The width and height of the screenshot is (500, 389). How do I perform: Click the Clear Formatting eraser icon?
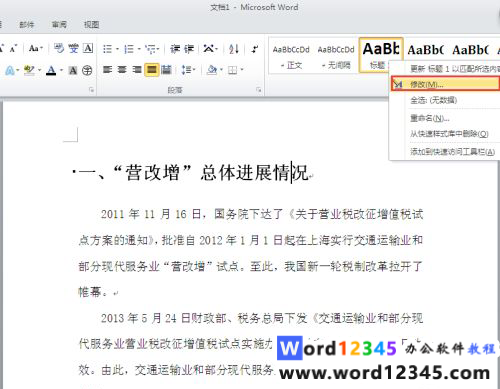pyautogui.click(x=59, y=49)
